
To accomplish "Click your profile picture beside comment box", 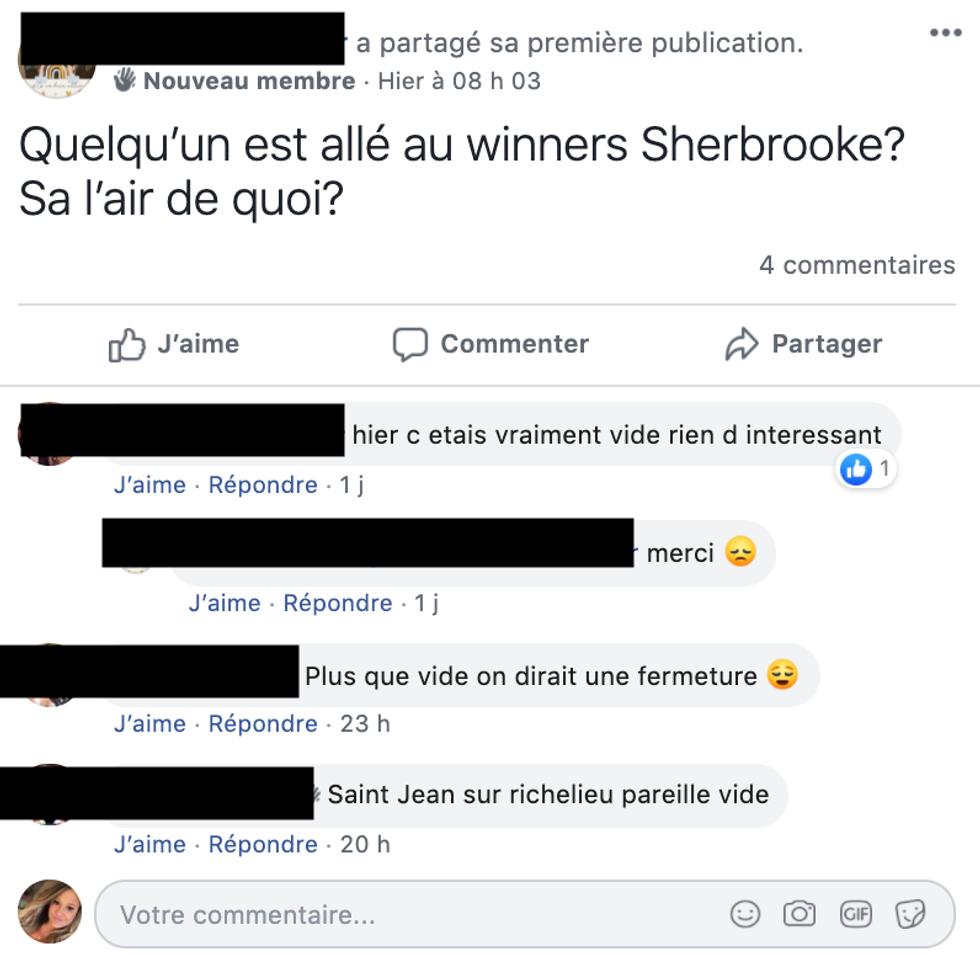I will (x=50, y=911).
